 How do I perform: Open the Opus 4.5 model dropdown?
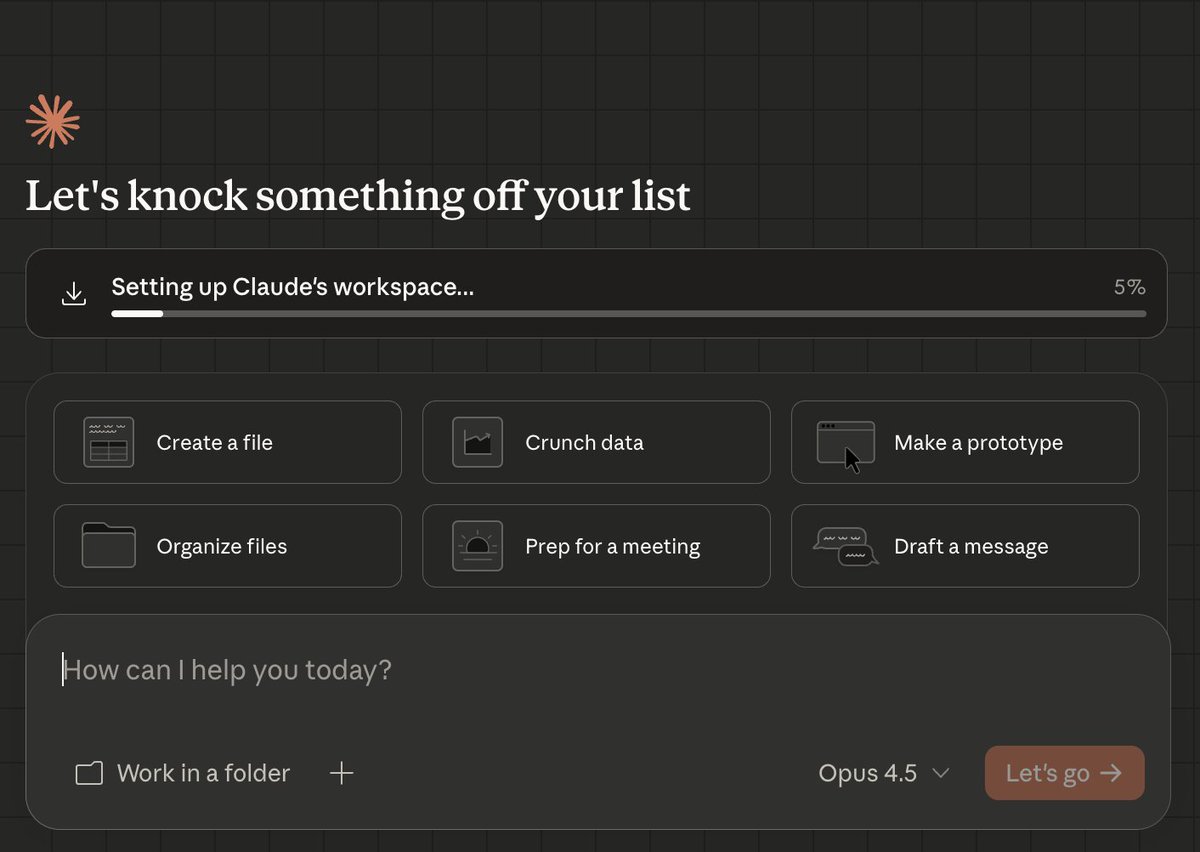point(884,773)
